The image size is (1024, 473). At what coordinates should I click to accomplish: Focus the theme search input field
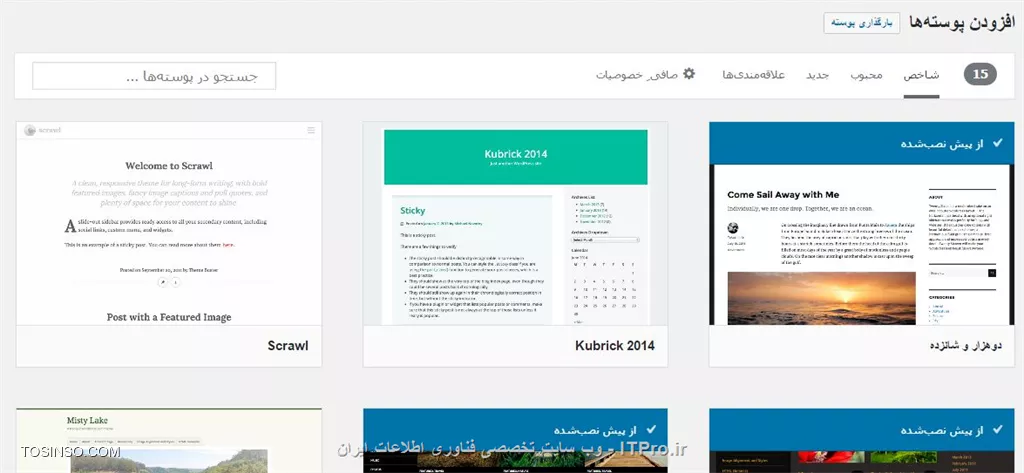[x=154, y=76]
